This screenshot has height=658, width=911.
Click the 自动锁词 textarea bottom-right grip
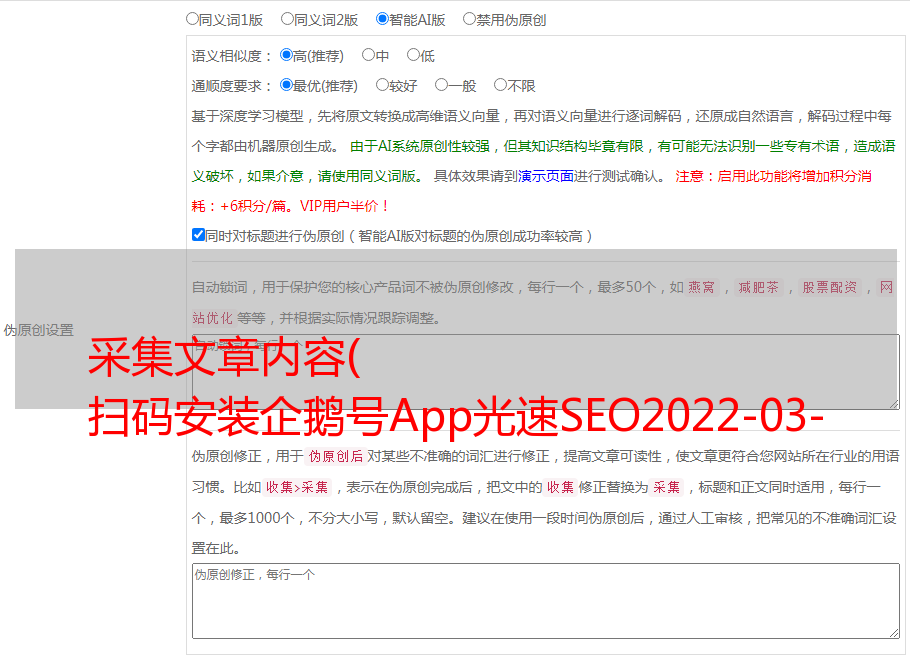coord(894,404)
